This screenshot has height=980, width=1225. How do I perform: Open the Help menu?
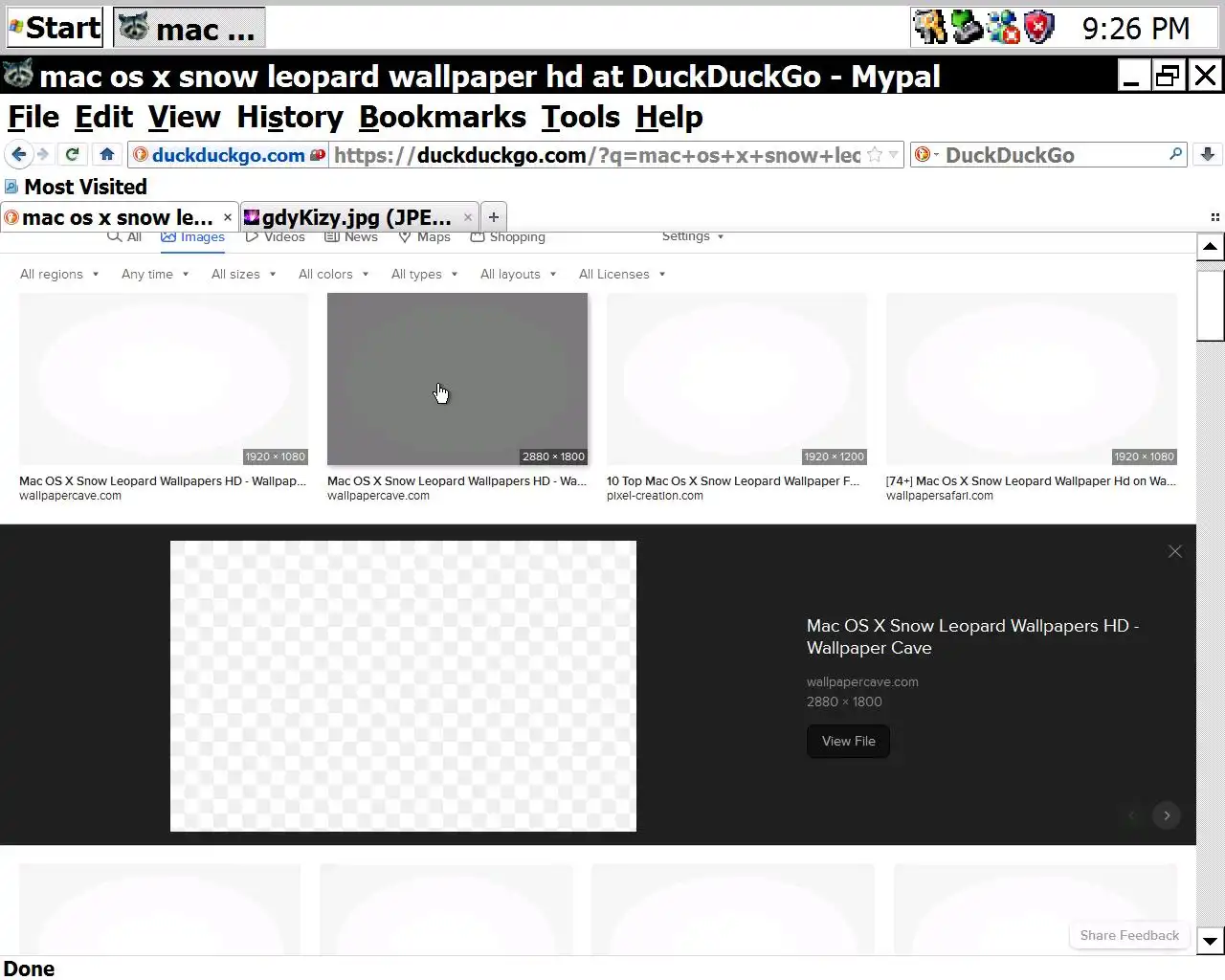pos(669,117)
